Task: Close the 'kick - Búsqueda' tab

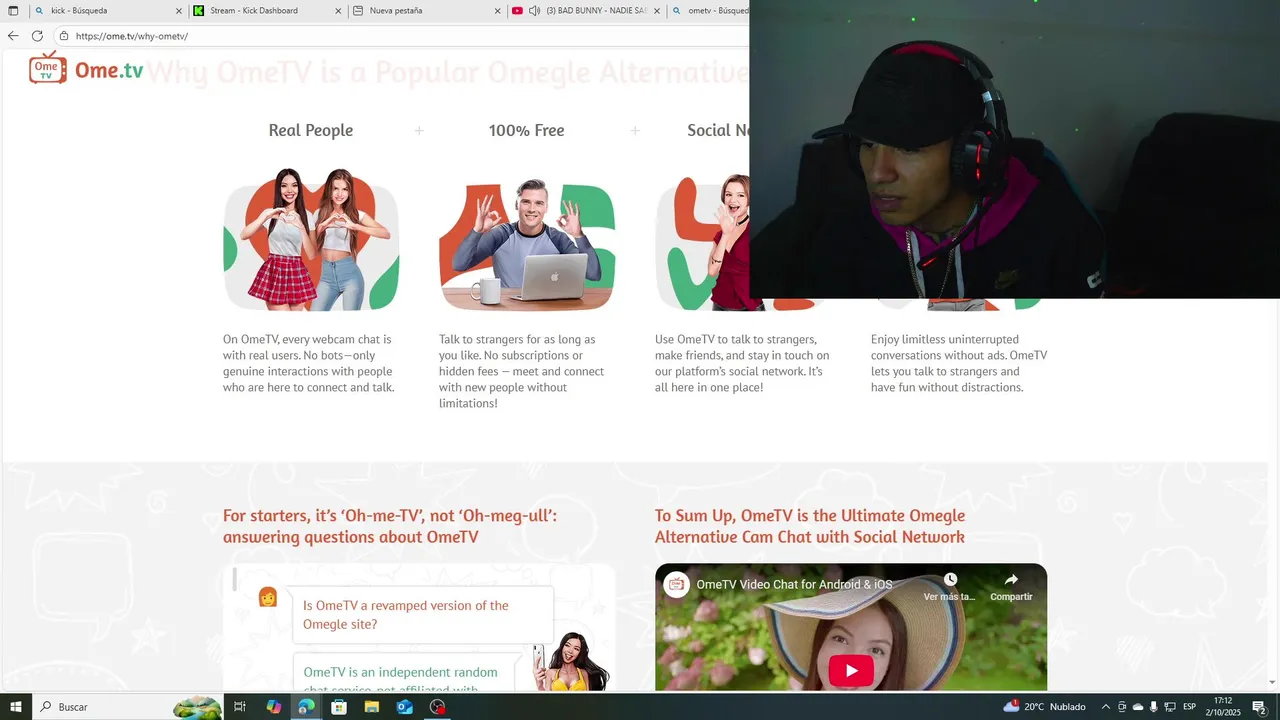Action: pyautogui.click(x=179, y=11)
